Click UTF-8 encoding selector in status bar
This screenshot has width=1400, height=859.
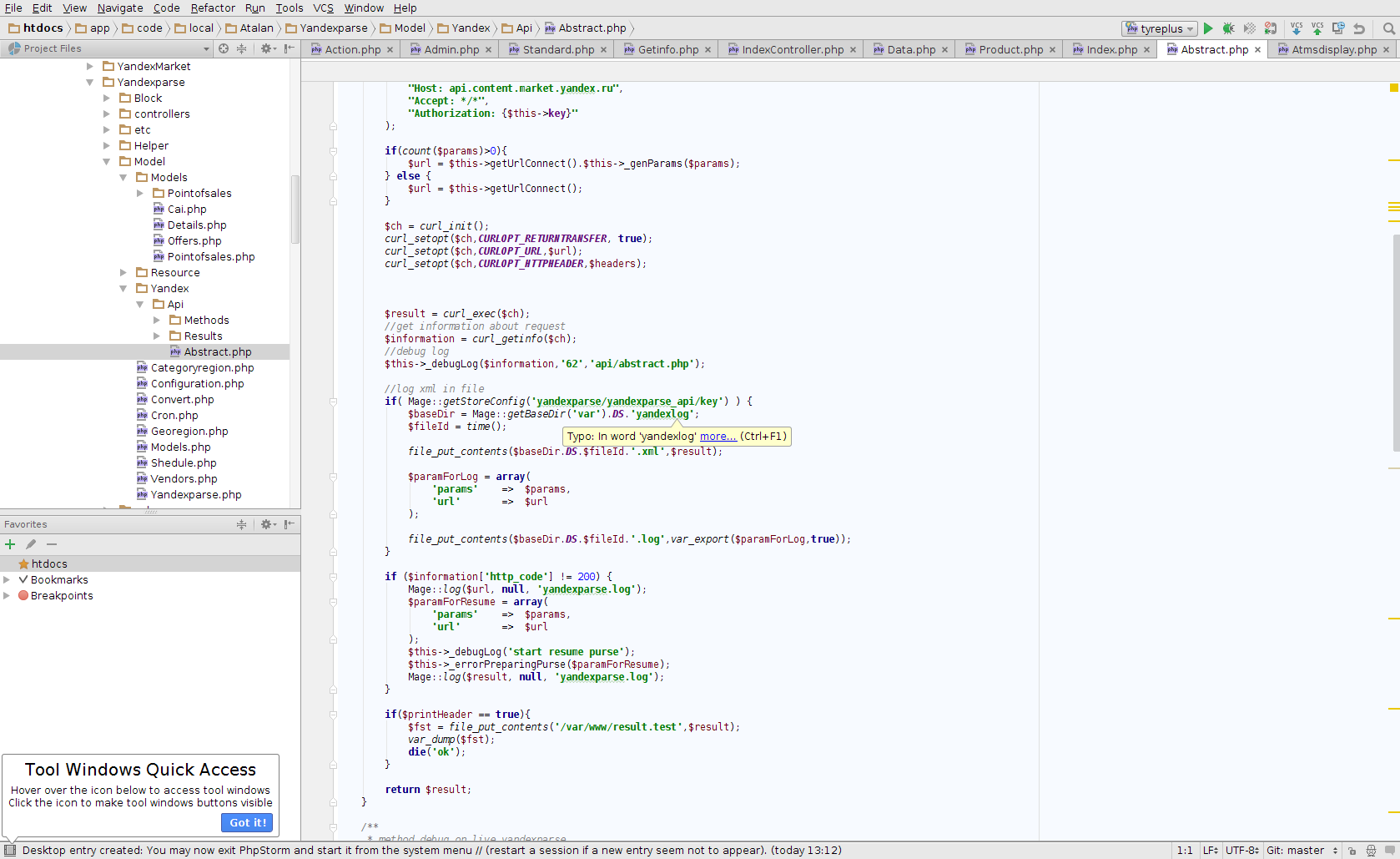click(x=1243, y=851)
